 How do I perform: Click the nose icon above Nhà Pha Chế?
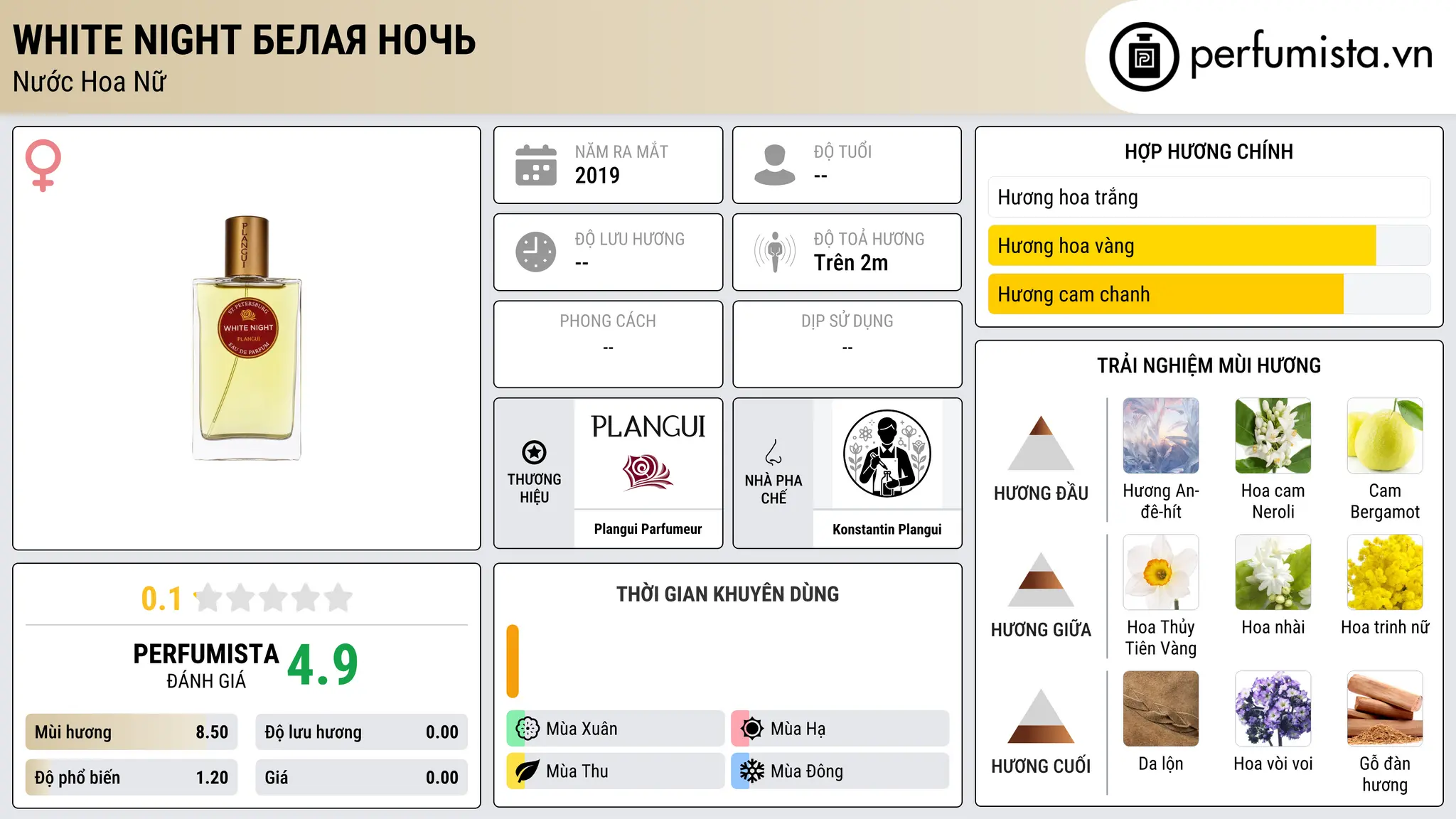773,452
